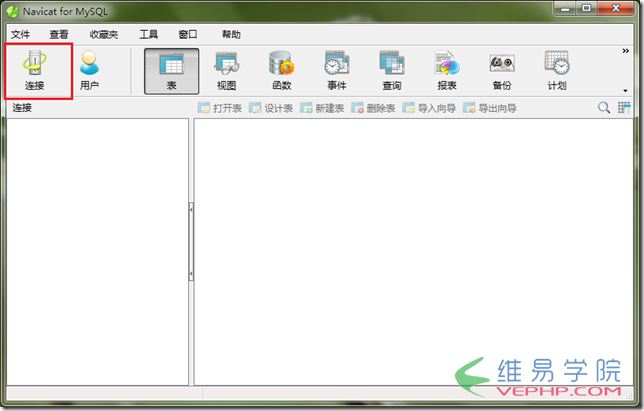The width and height of the screenshot is (644, 411).
Task: Open the 计划 (Schedule) icon
Action: pos(557,71)
